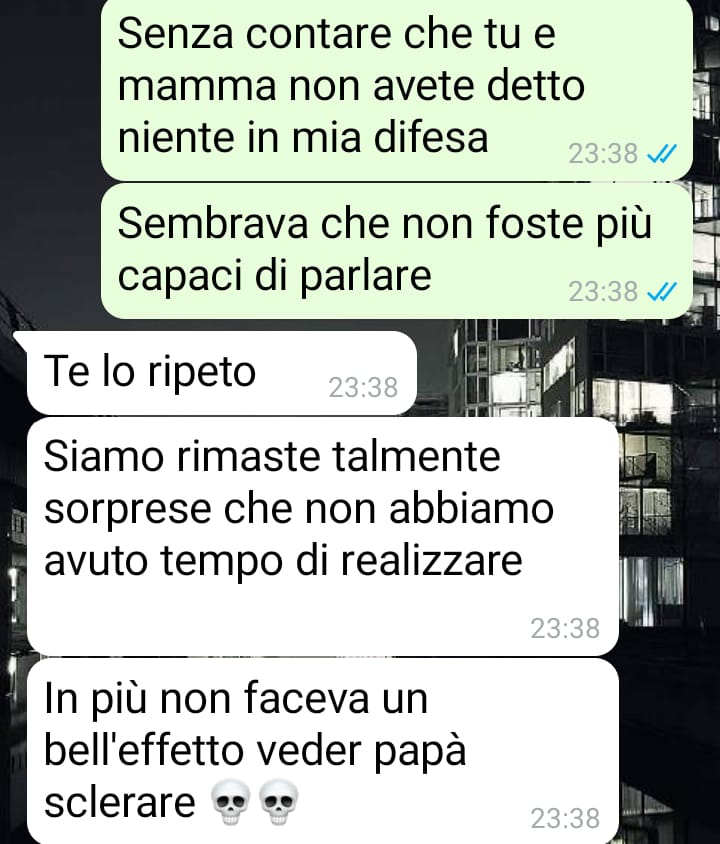Tap the word 'mamma' in first message
Screen dimensions: 720x844
tap(197, 87)
